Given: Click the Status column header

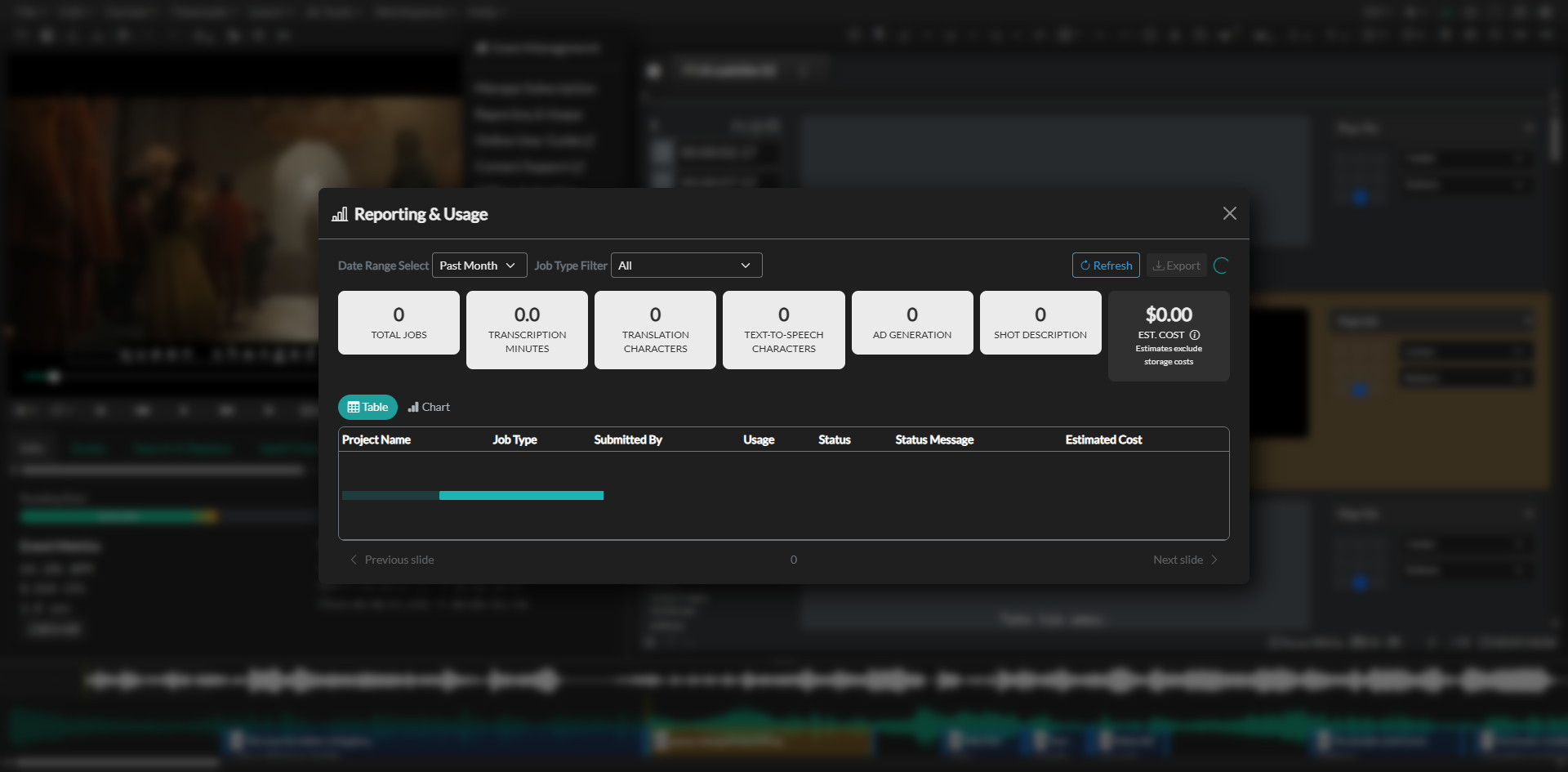Looking at the screenshot, I should pyautogui.click(x=835, y=440).
